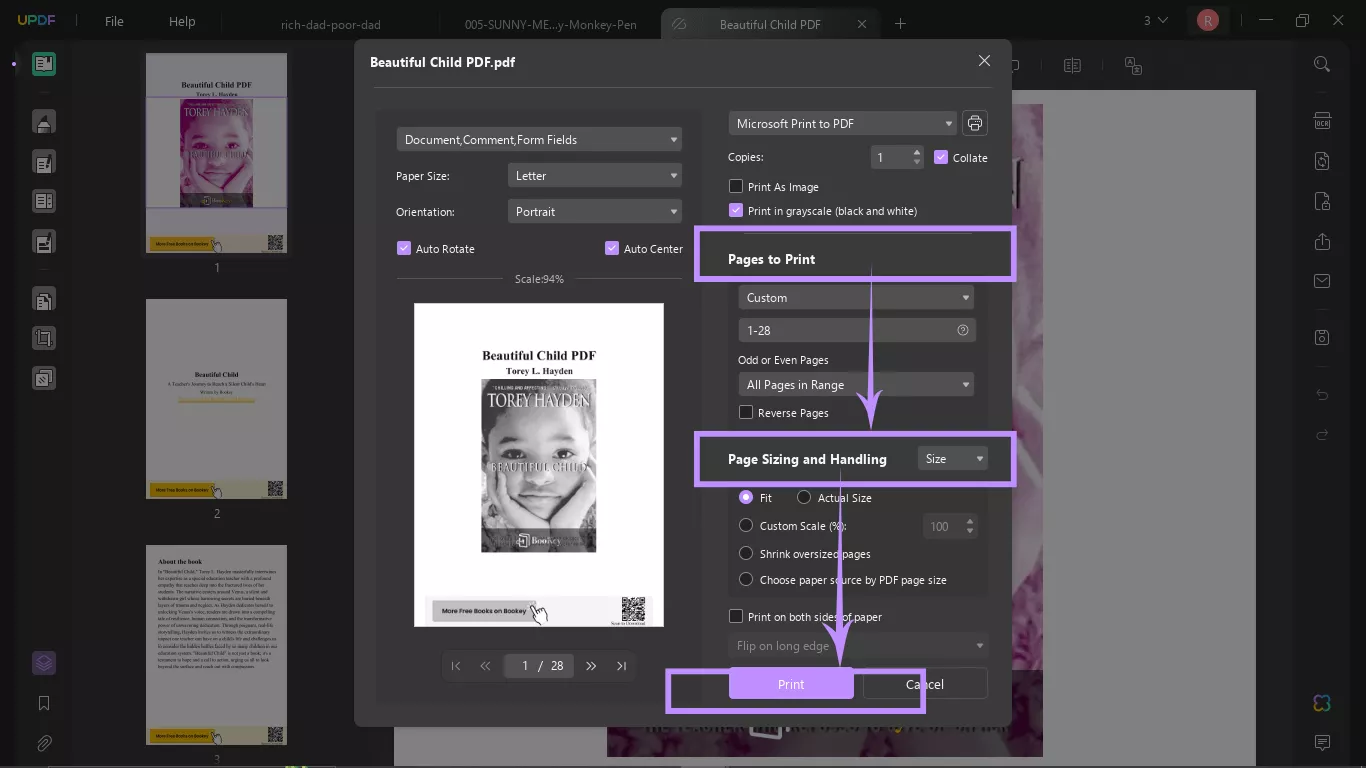This screenshot has height=768, width=1366.
Task: Click the Save as other icon
Action: (x=1322, y=337)
